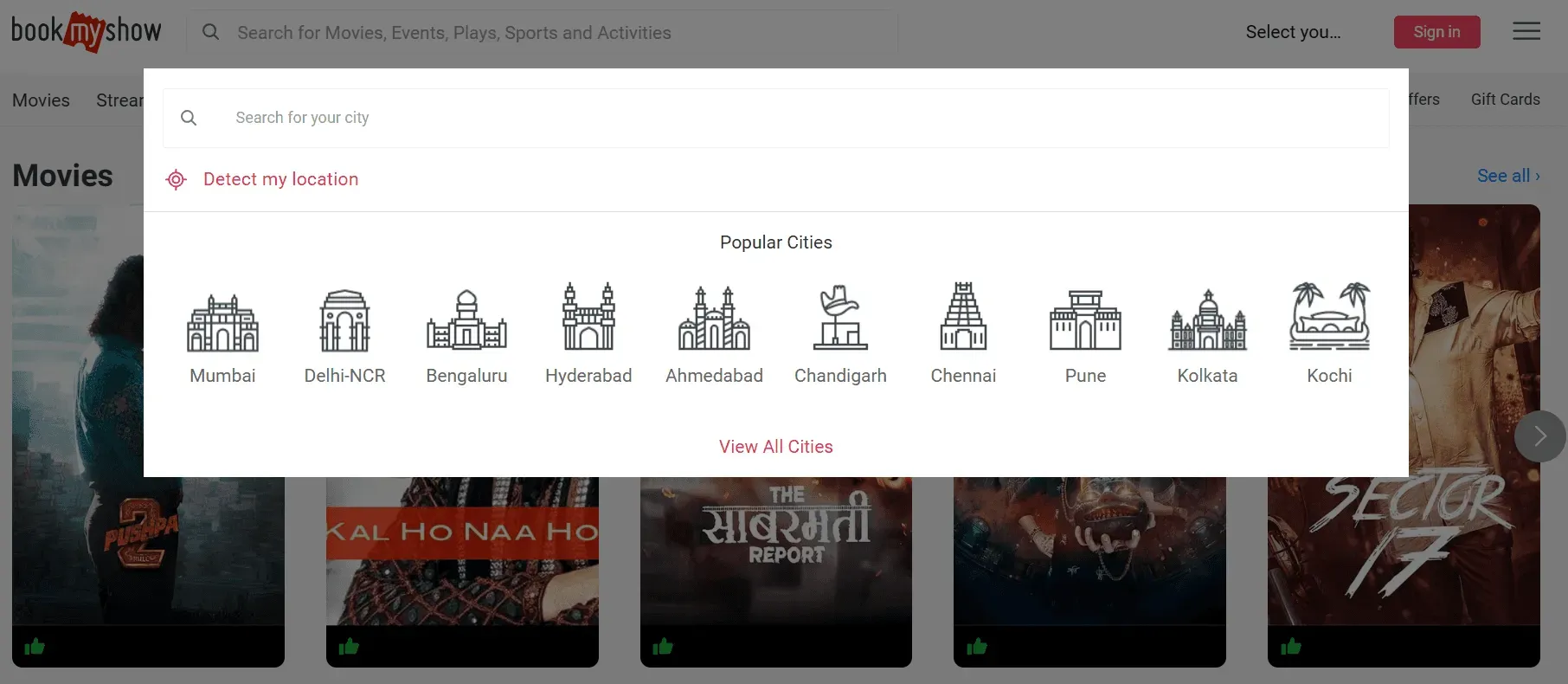Pick the Chennai temple icon

point(963,317)
